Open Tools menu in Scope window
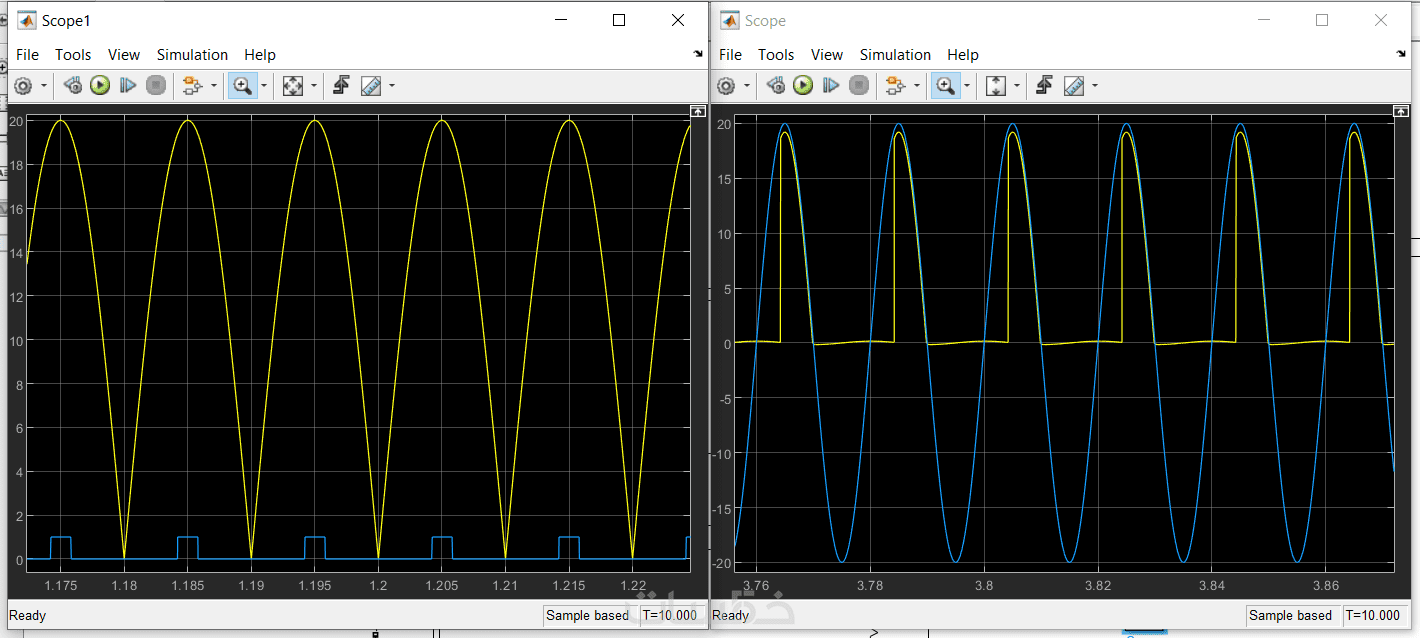Screen dimensions: 1420x638 click(776, 55)
